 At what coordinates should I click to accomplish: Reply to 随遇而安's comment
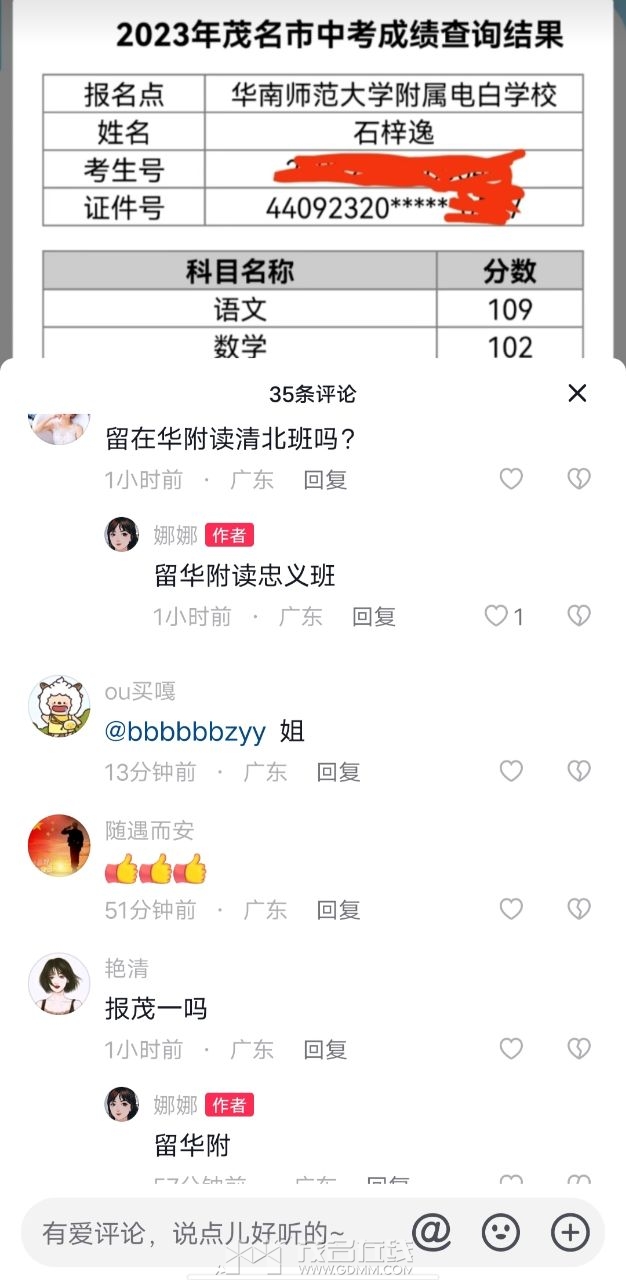338,910
